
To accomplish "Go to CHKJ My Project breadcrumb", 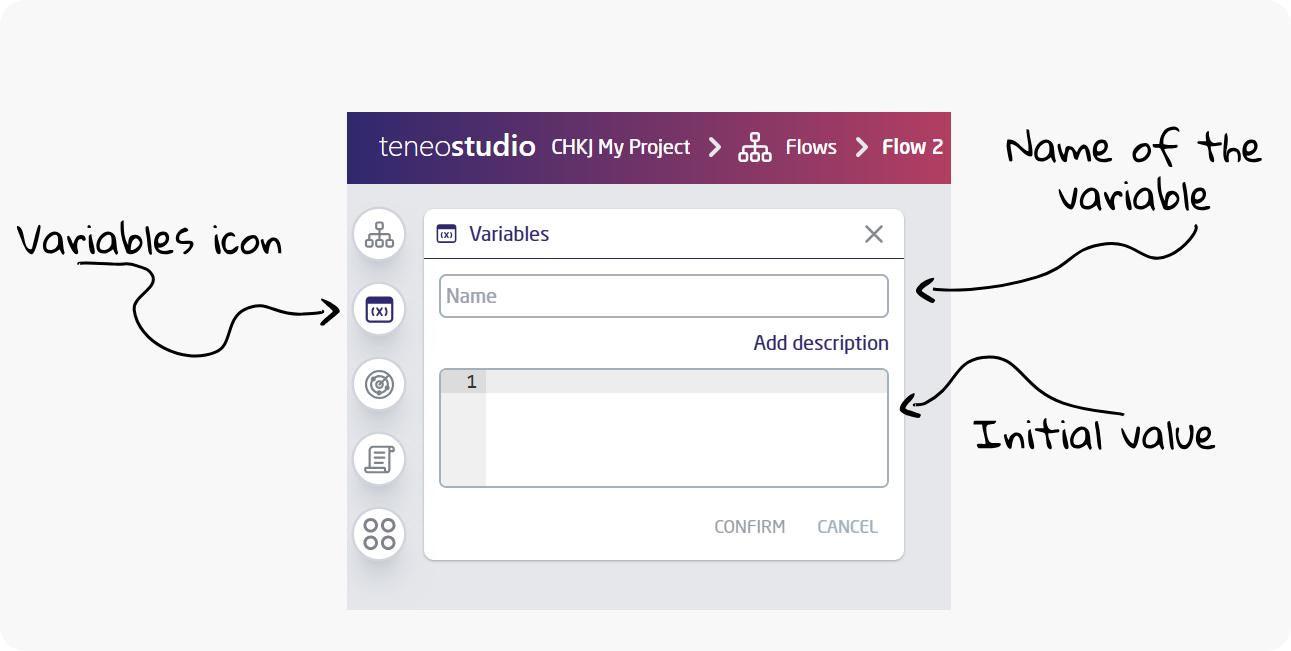I will 621,147.
